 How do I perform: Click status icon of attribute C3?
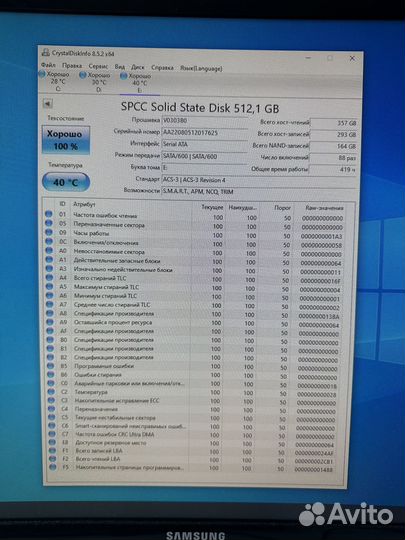point(51,400)
